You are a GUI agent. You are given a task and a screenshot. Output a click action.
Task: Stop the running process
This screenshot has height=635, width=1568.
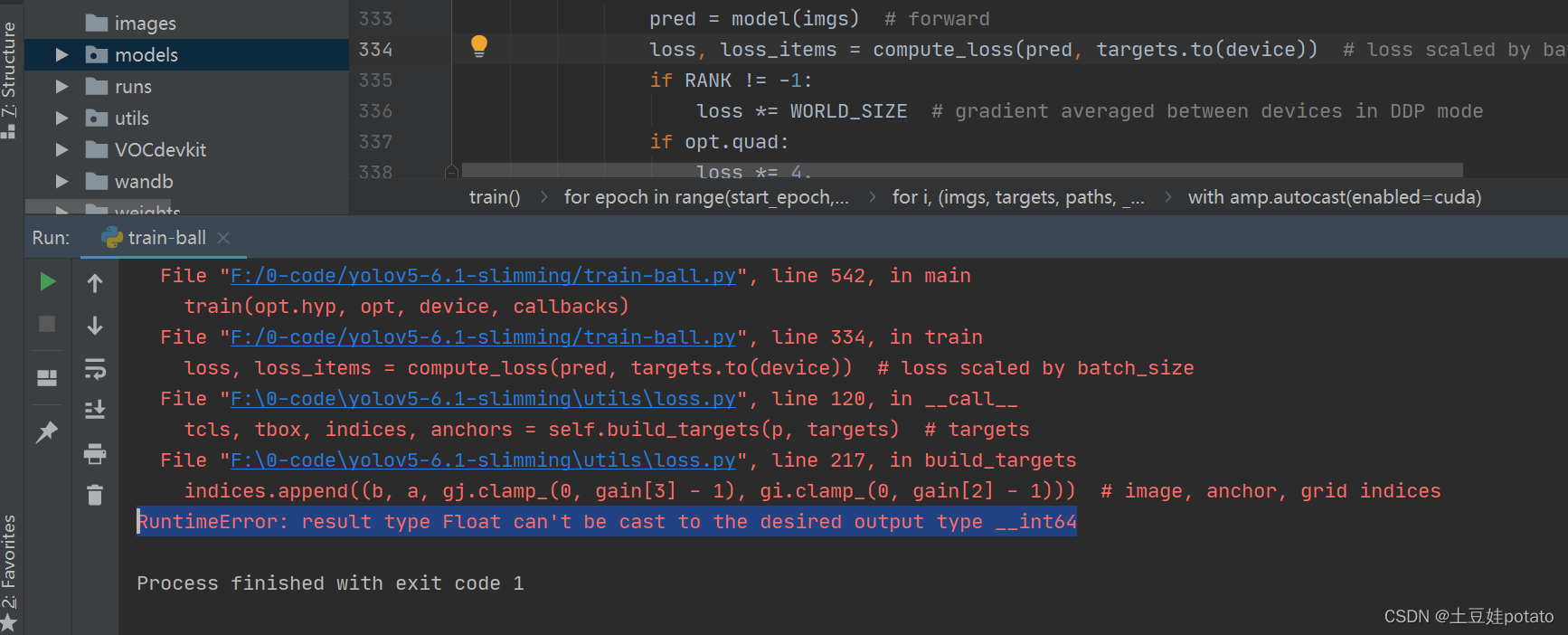pos(47,324)
